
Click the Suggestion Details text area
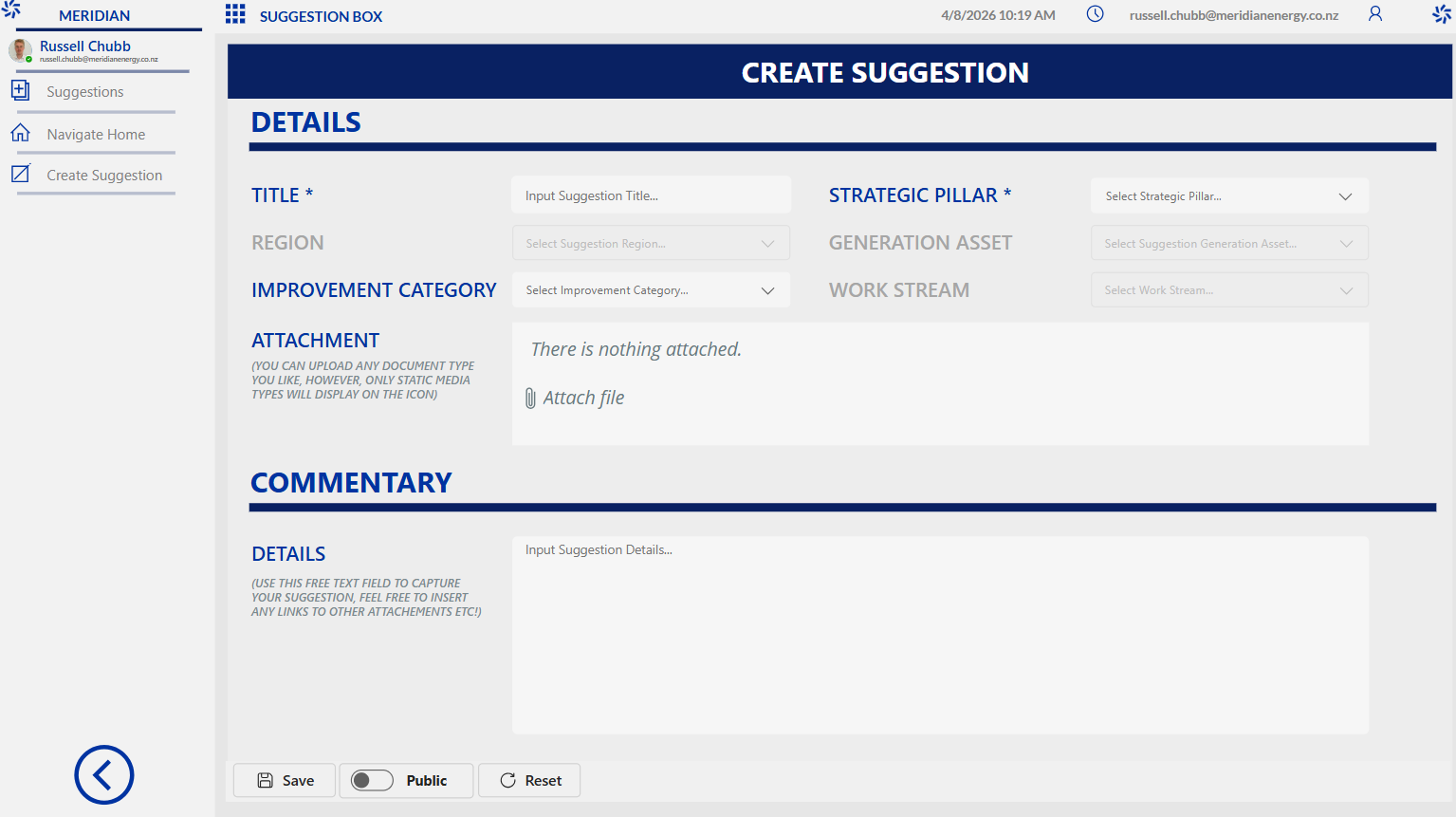point(940,635)
